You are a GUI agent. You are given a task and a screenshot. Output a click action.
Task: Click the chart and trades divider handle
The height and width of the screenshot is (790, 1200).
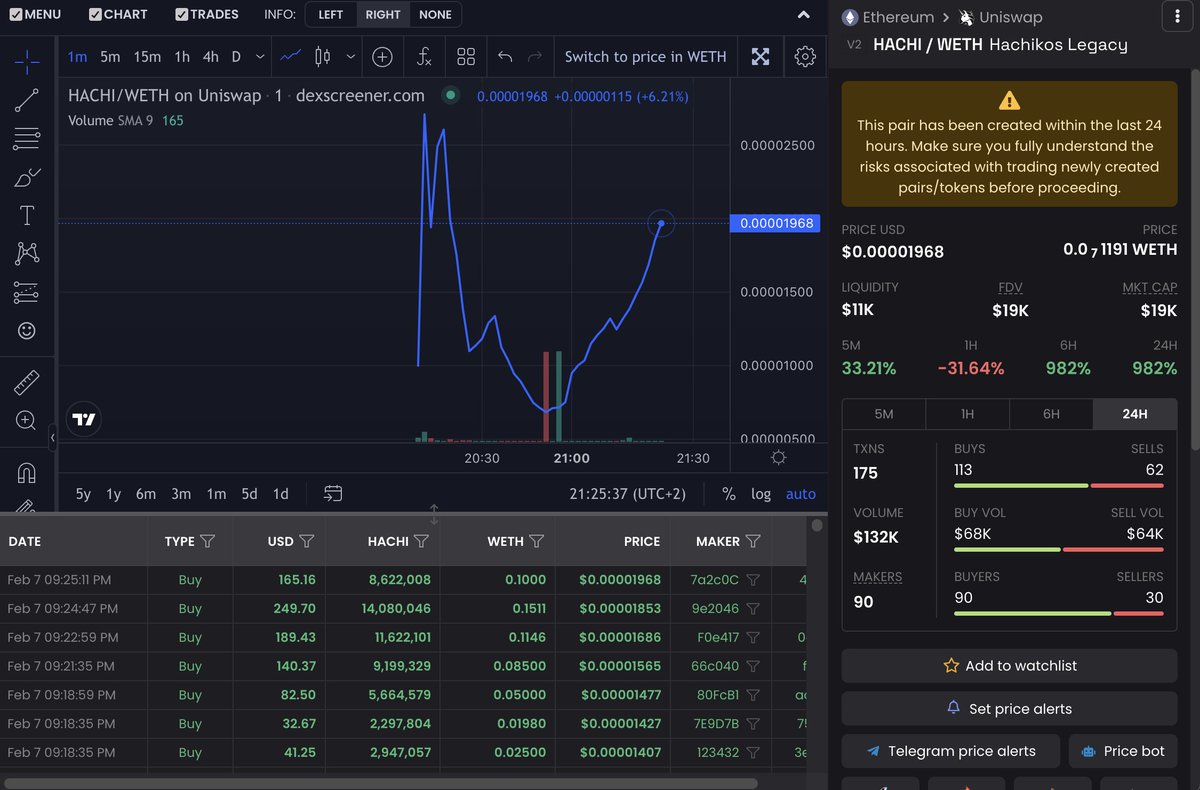[434, 515]
